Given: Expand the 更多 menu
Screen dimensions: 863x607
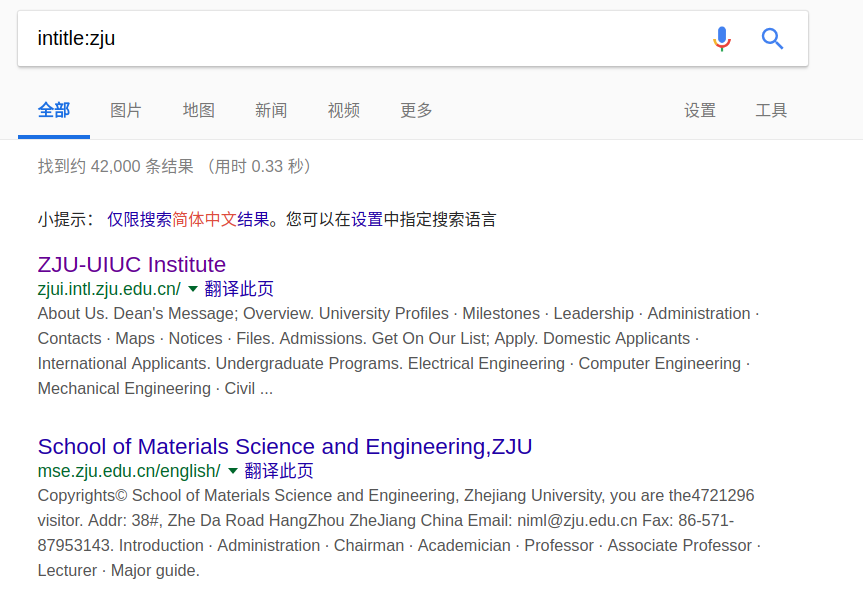Looking at the screenshot, I should pyautogui.click(x=416, y=110).
